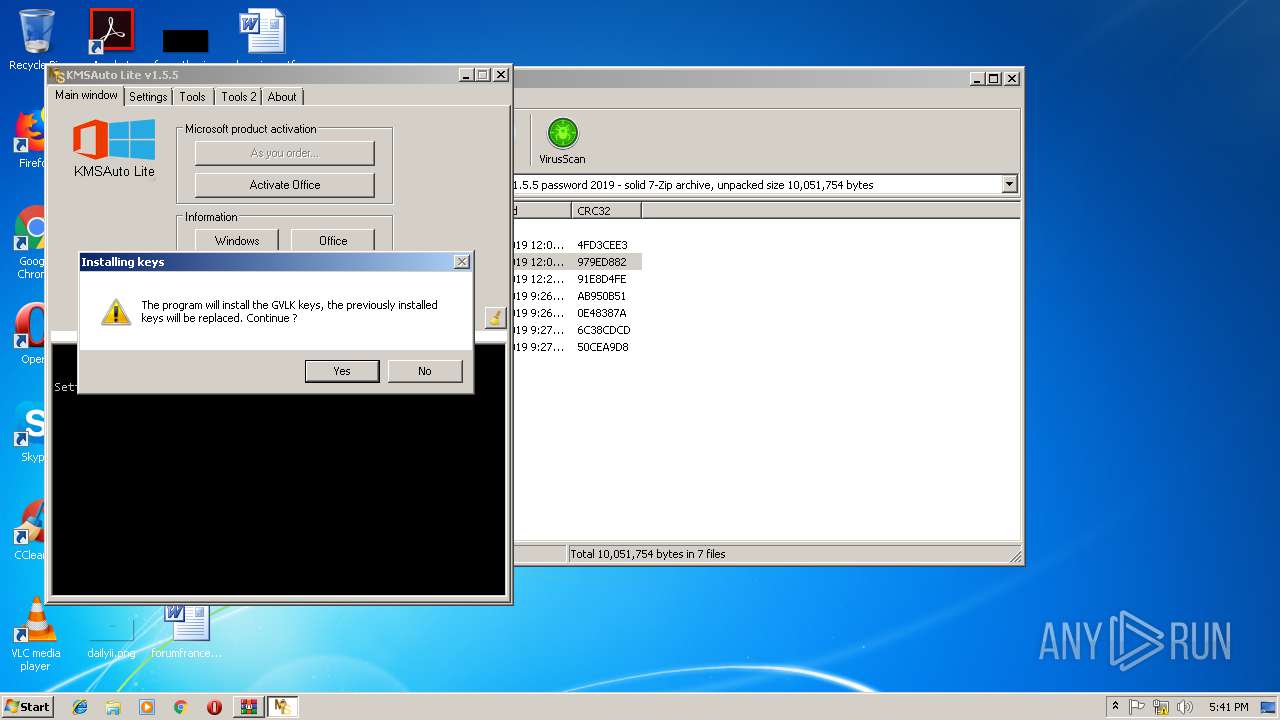Image resolution: width=1280 pixels, height=720 pixels.
Task: Click the Start button
Action: pyautogui.click(x=27, y=706)
